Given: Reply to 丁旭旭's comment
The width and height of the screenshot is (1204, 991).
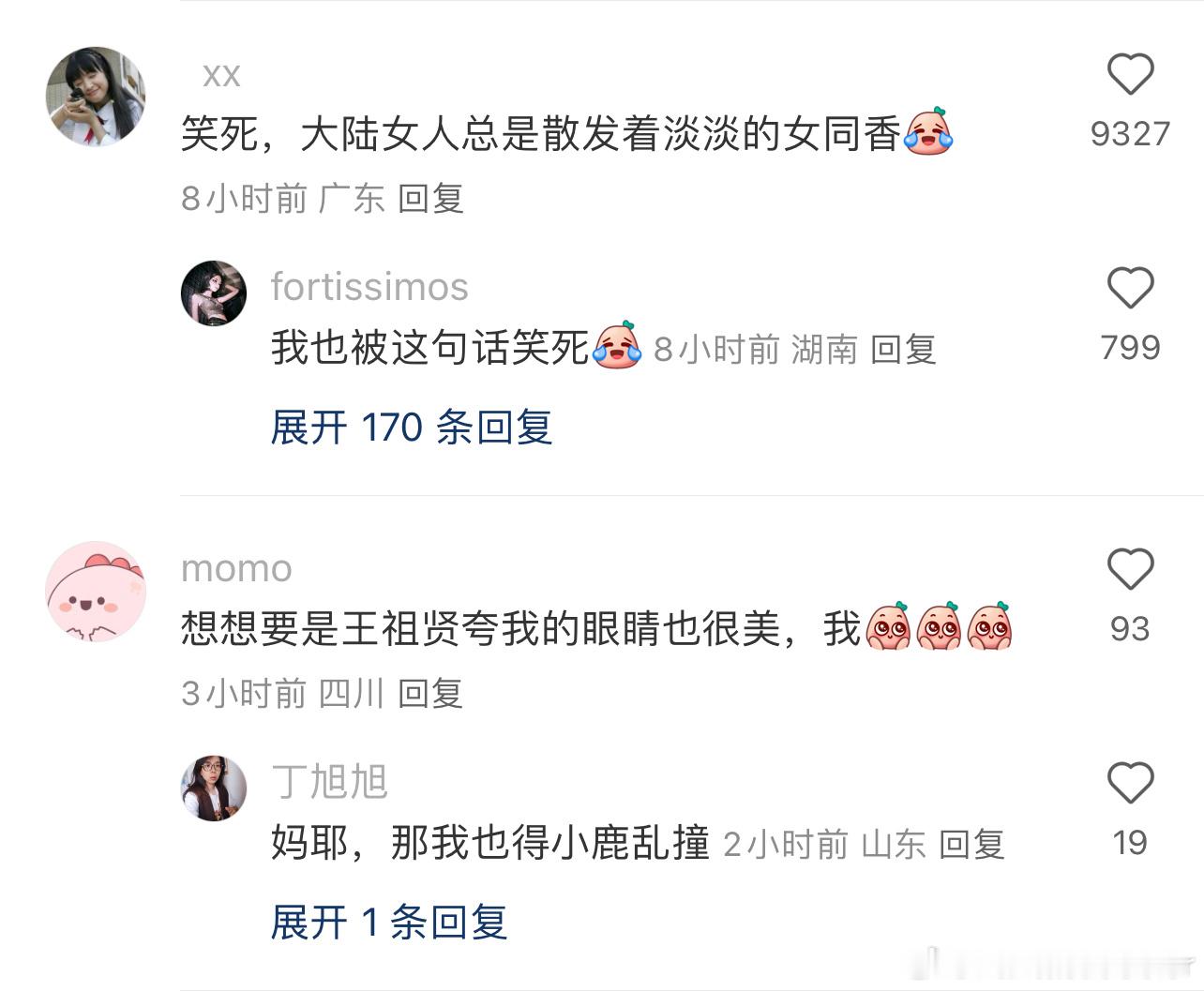Looking at the screenshot, I should pyautogui.click(x=971, y=845).
